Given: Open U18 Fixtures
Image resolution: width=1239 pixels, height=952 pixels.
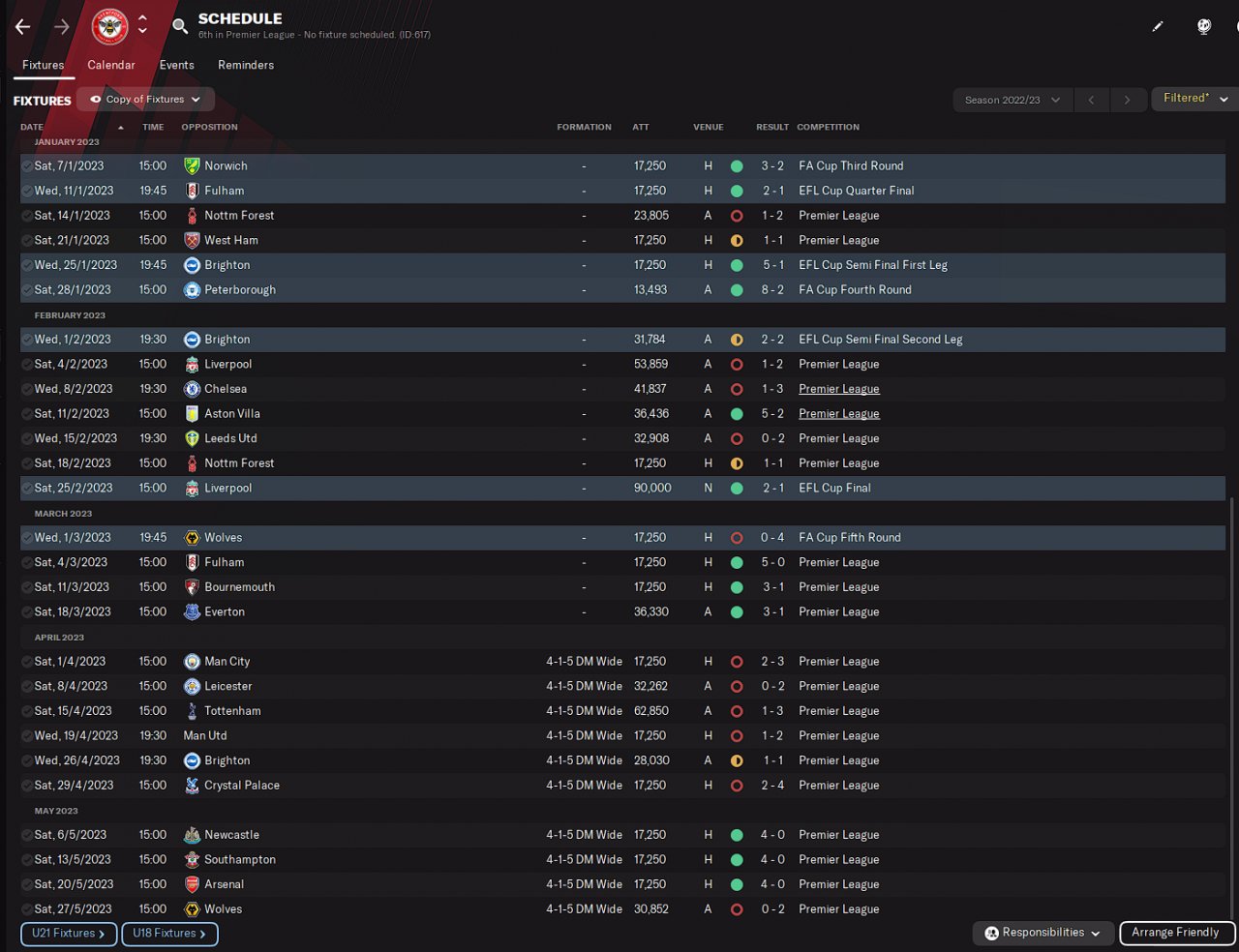Looking at the screenshot, I should click(169, 934).
